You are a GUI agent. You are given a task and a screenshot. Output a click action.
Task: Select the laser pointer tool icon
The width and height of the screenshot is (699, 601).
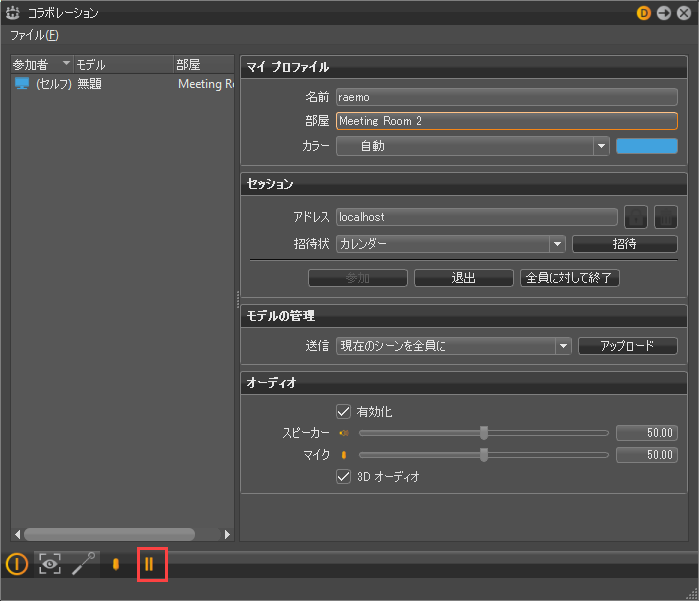pyautogui.click(x=83, y=564)
